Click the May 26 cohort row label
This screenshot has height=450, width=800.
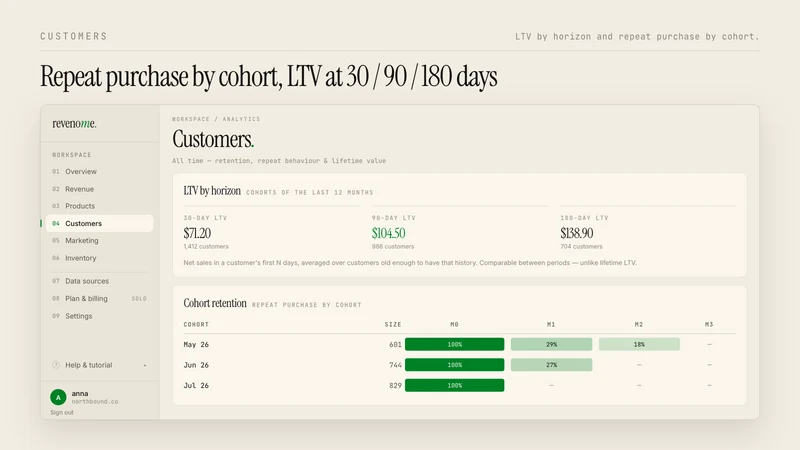pos(196,344)
